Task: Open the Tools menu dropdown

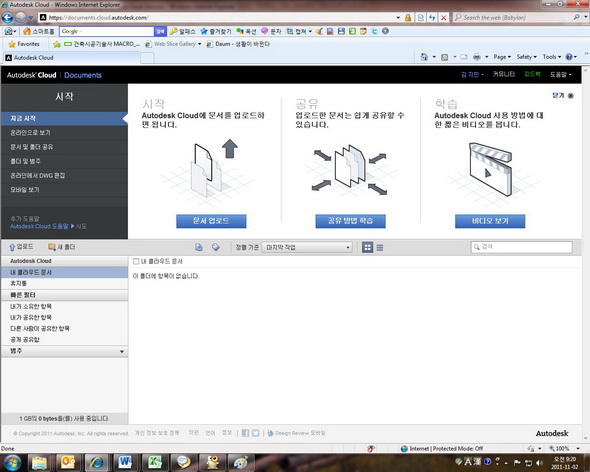Action: pyautogui.click(x=552, y=57)
